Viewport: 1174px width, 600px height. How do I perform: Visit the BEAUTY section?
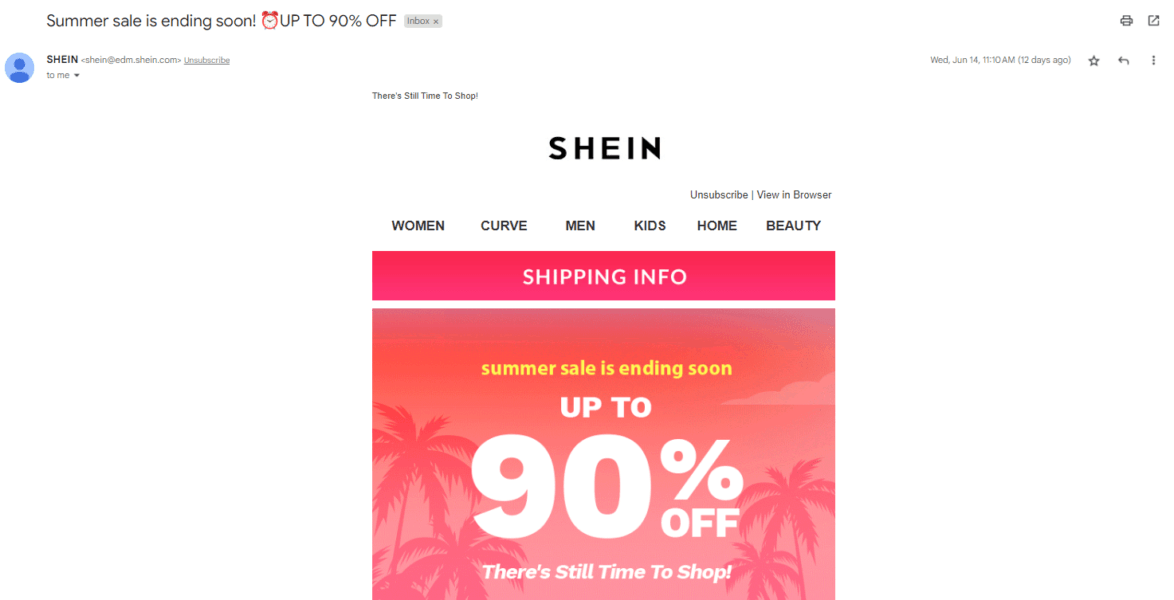(x=793, y=225)
